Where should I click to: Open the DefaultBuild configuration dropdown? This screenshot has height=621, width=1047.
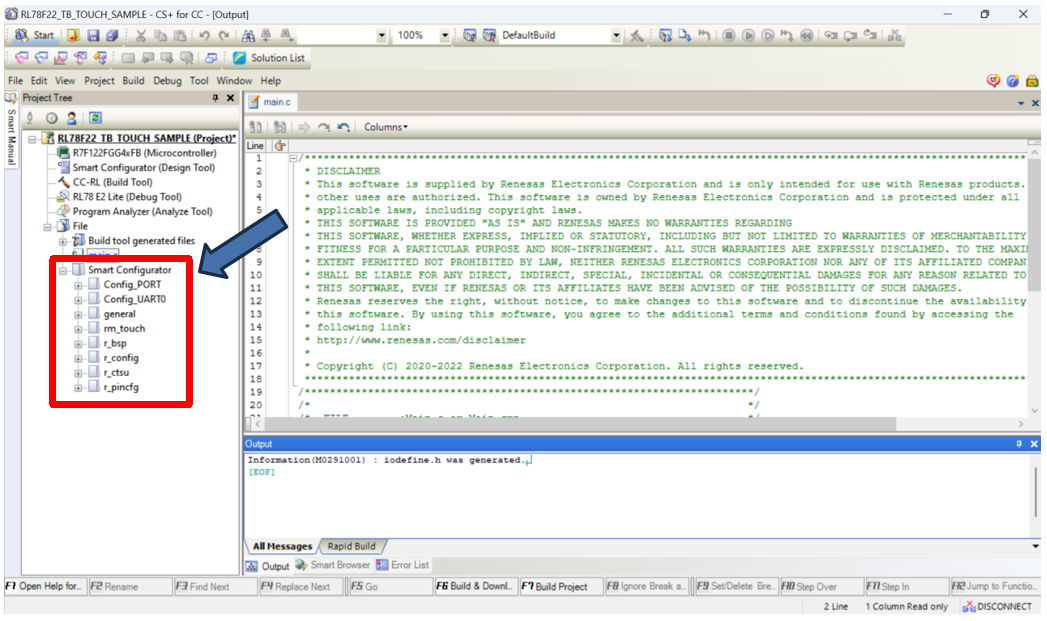pyautogui.click(x=616, y=35)
